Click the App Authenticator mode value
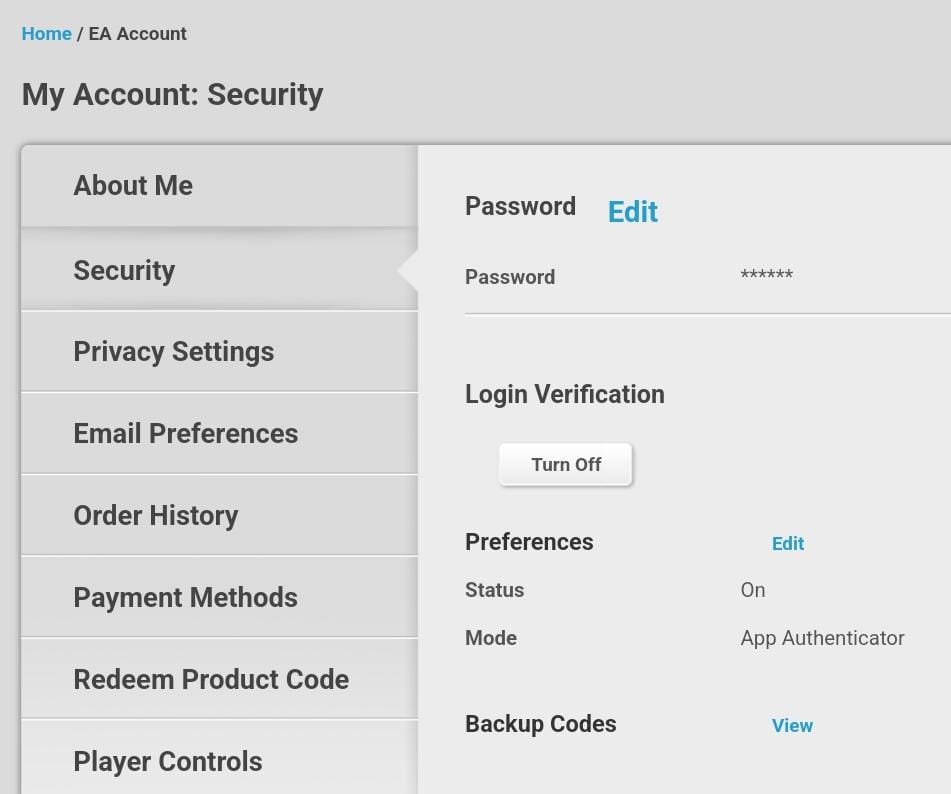The image size is (951, 794). pos(822,638)
